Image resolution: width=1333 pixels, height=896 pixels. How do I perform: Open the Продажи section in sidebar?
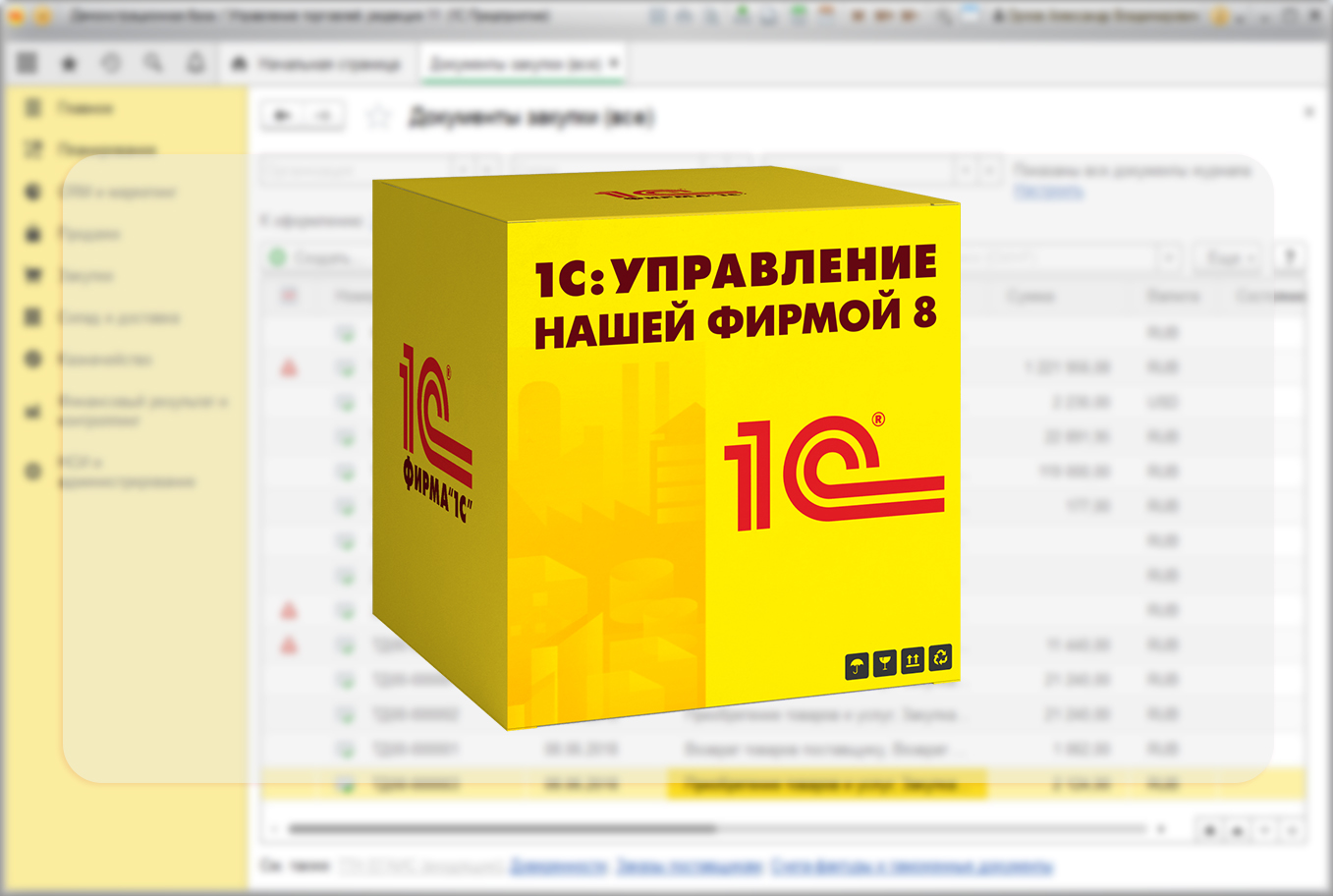pyautogui.click(x=88, y=234)
